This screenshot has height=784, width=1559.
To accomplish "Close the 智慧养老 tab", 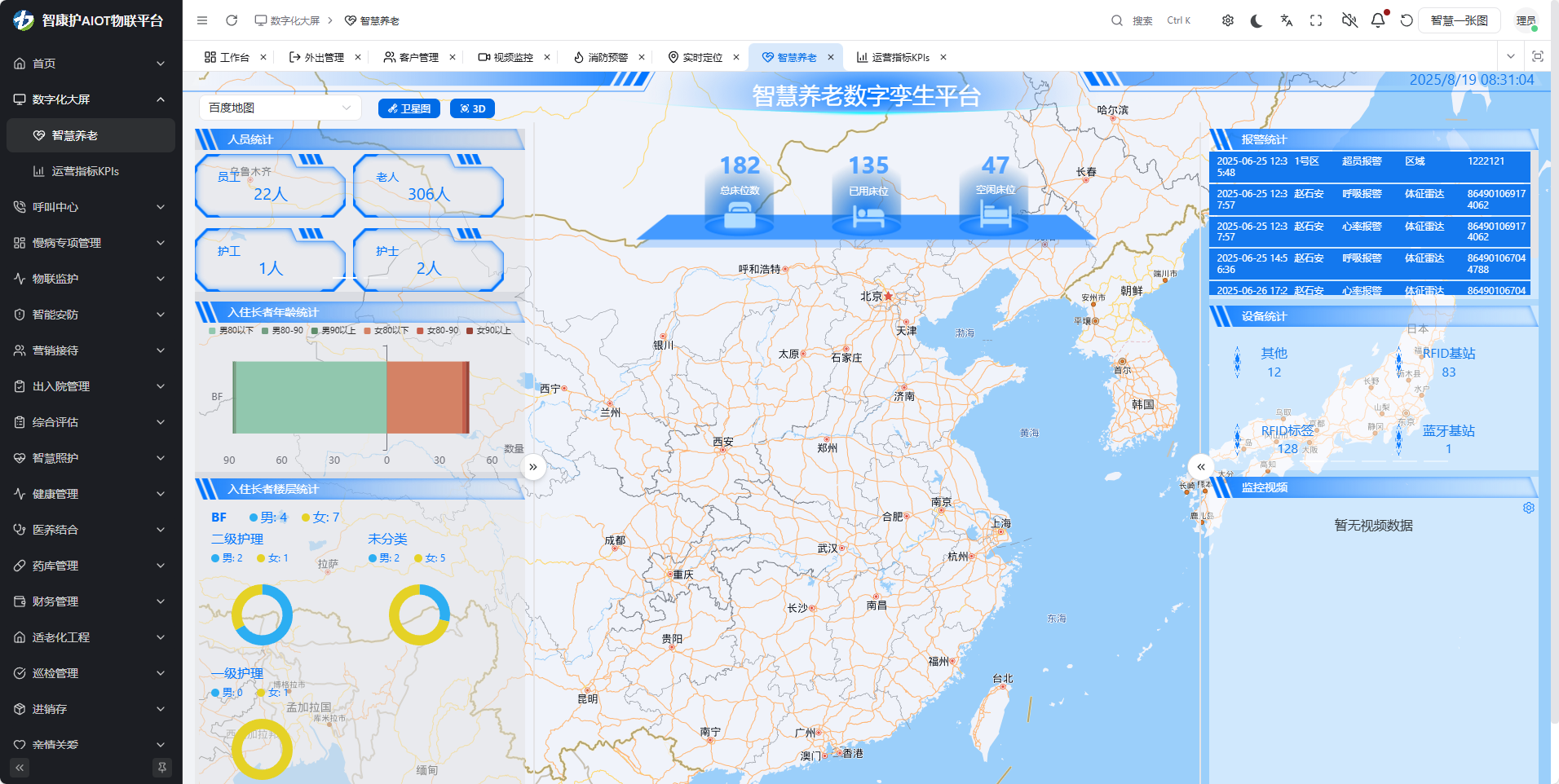I will [831, 57].
